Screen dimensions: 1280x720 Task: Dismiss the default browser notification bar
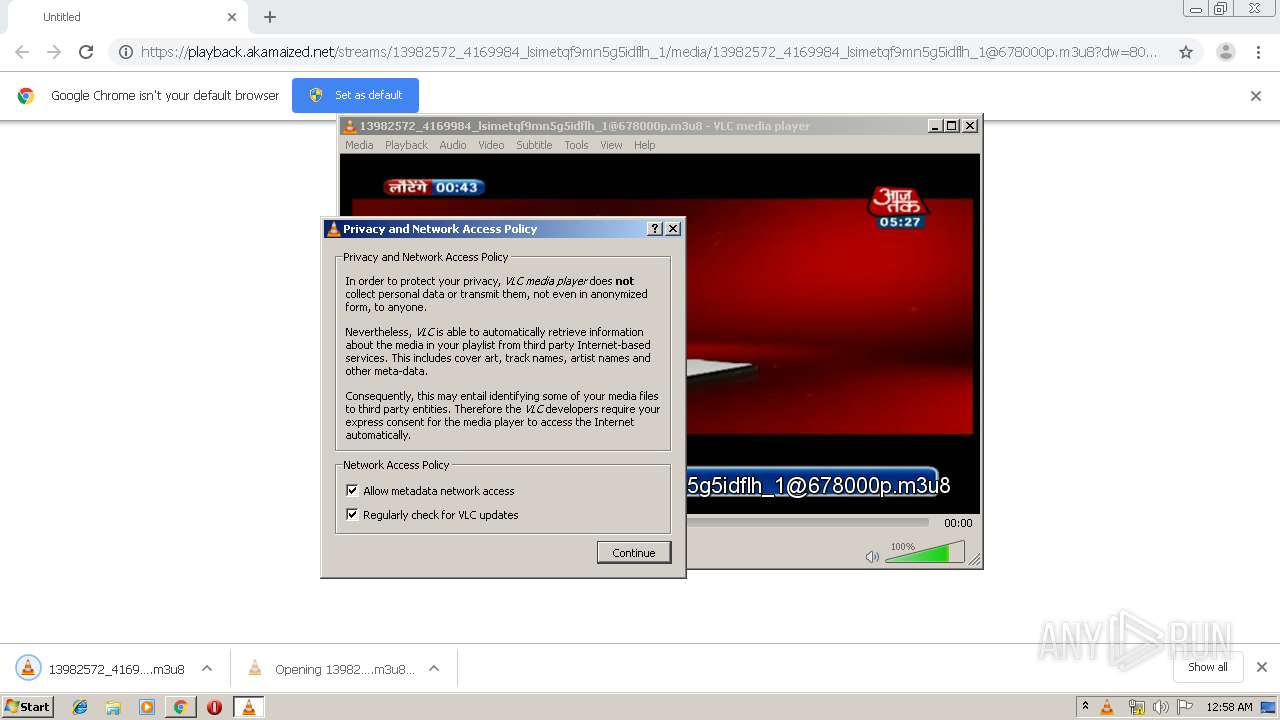1256,96
